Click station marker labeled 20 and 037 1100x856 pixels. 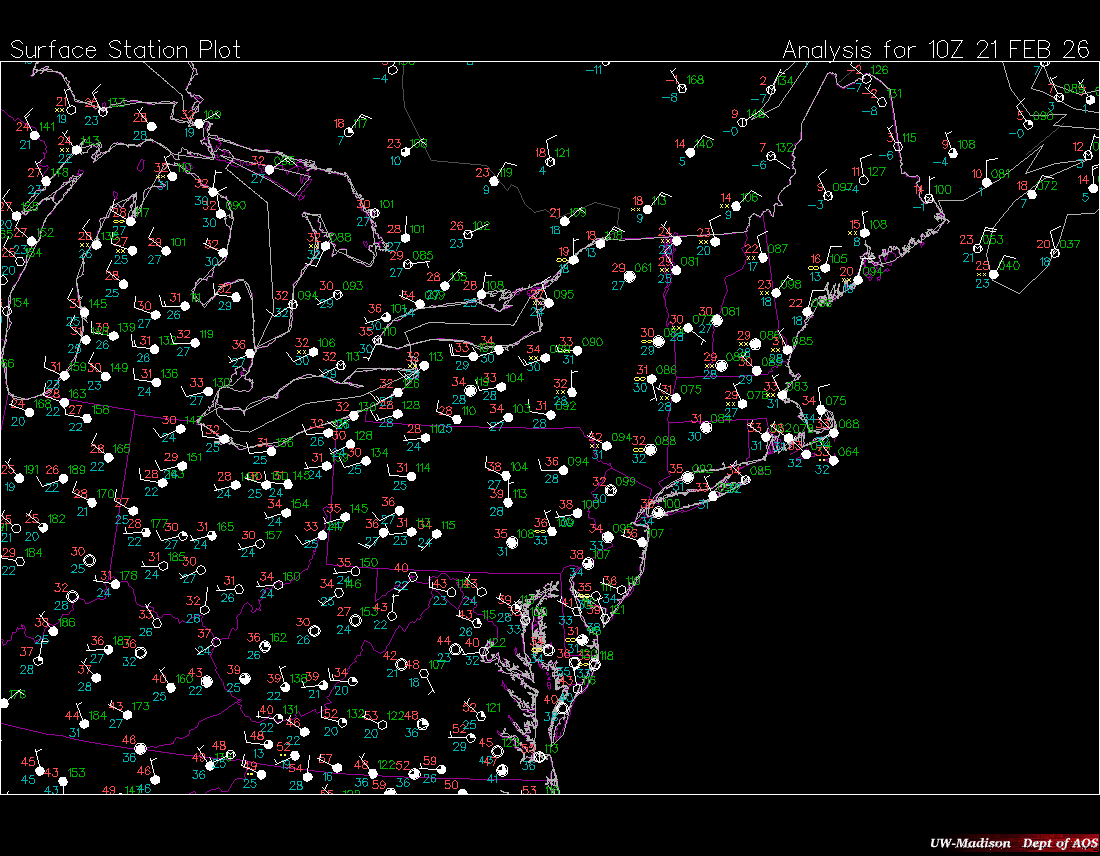1056,252
